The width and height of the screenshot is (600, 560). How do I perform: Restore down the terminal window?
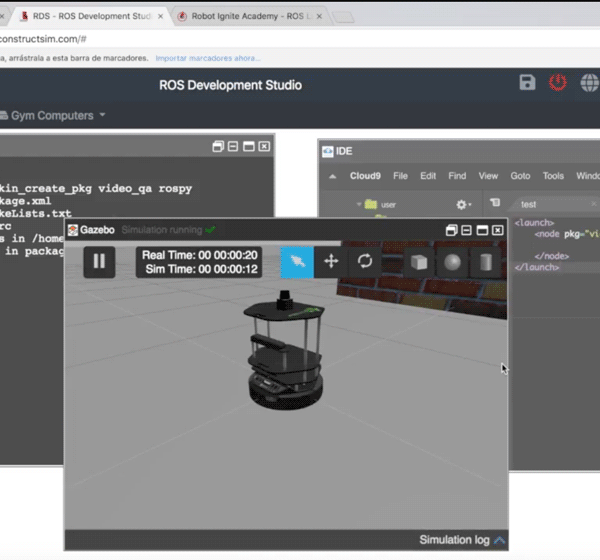(218, 147)
